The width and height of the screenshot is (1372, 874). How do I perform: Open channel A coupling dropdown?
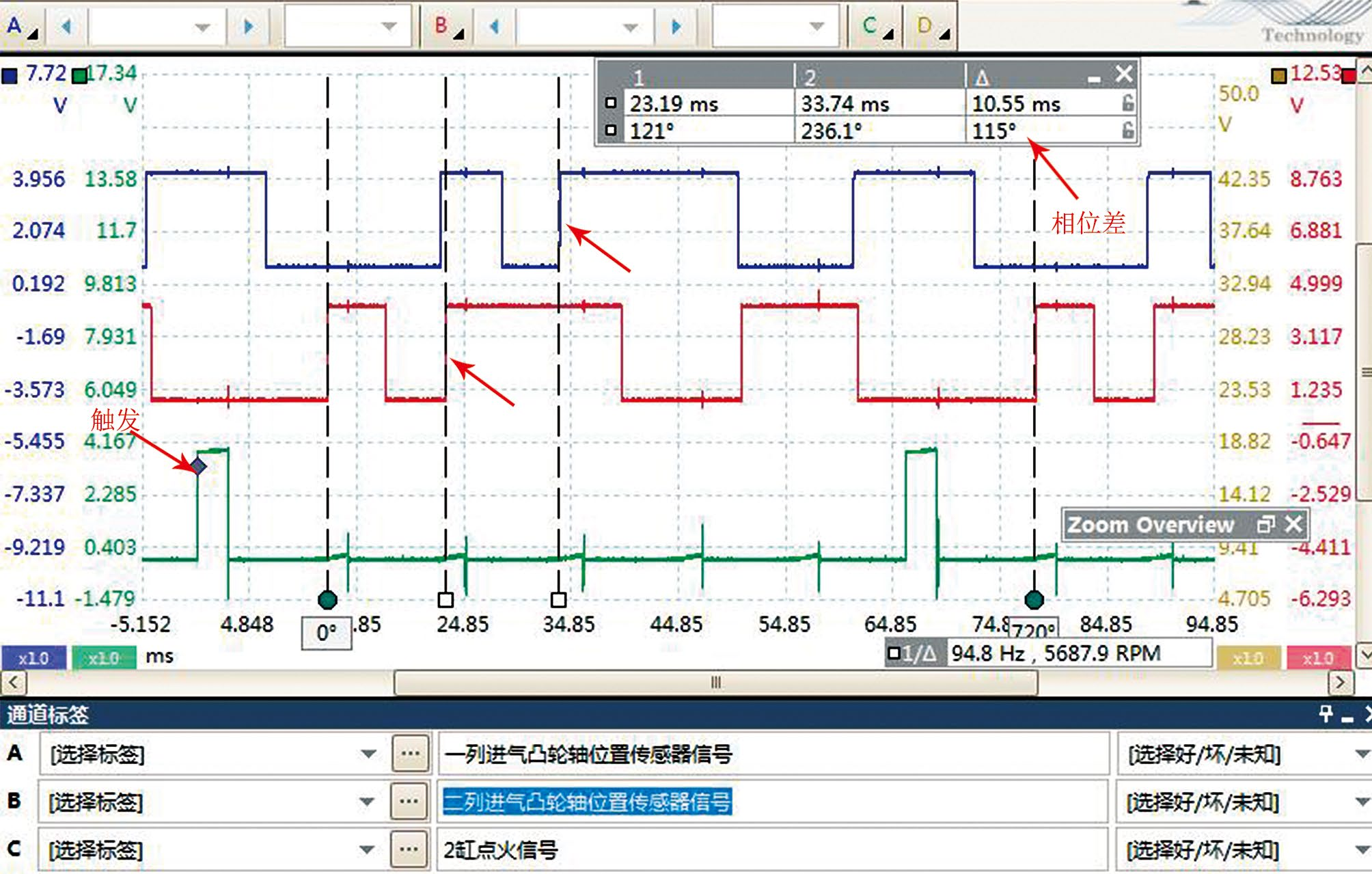(x=348, y=27)
